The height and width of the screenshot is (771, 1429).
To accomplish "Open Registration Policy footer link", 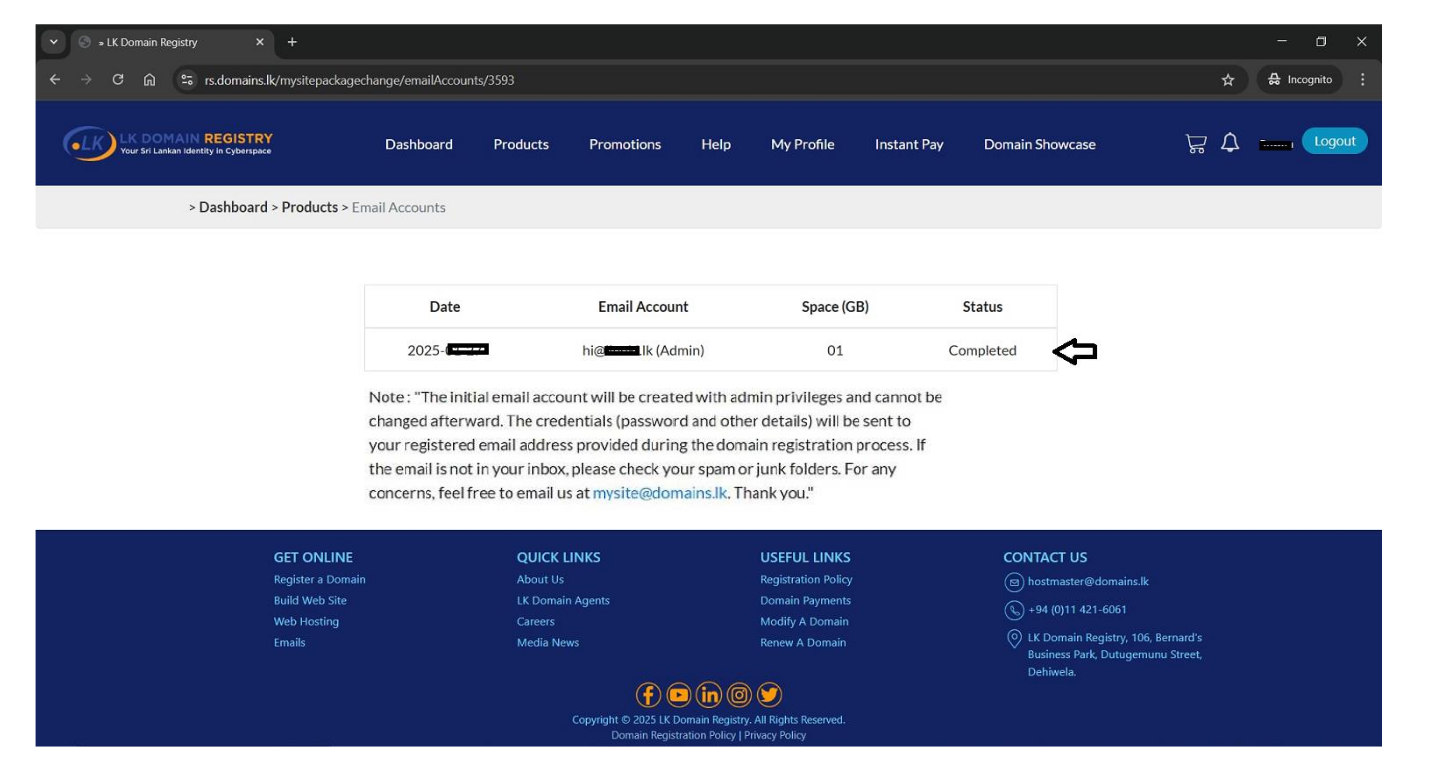I will tap(806, 579).
